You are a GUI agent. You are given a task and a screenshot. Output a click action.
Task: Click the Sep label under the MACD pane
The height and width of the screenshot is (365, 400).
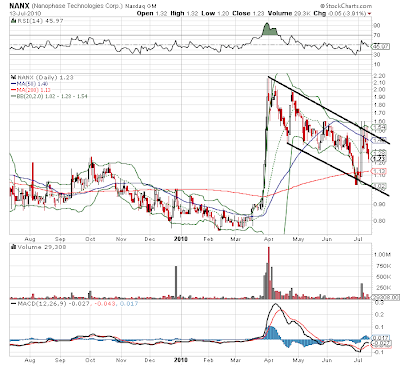(60, 360)
